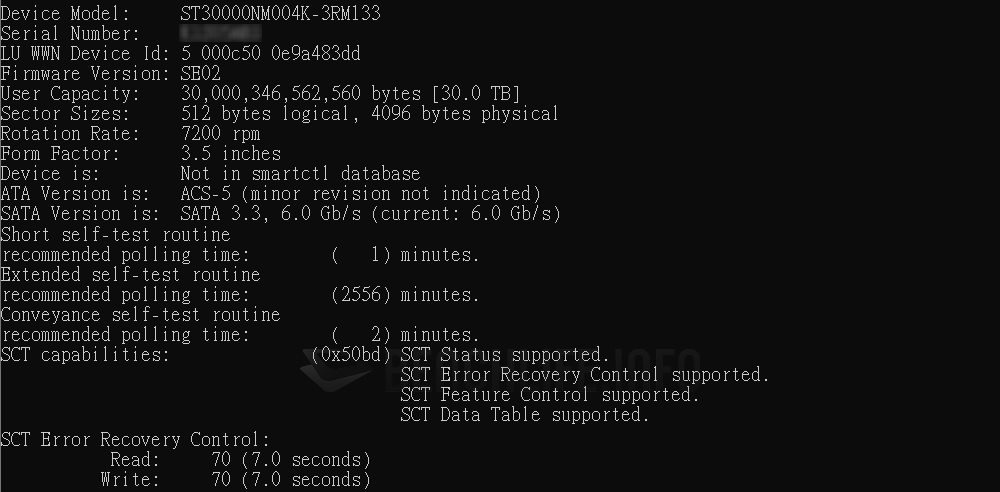The width and height of the screenshot is (1000, 492).
Task: Click the "Short self-test routine" line
Action: [x=115, y=234]
